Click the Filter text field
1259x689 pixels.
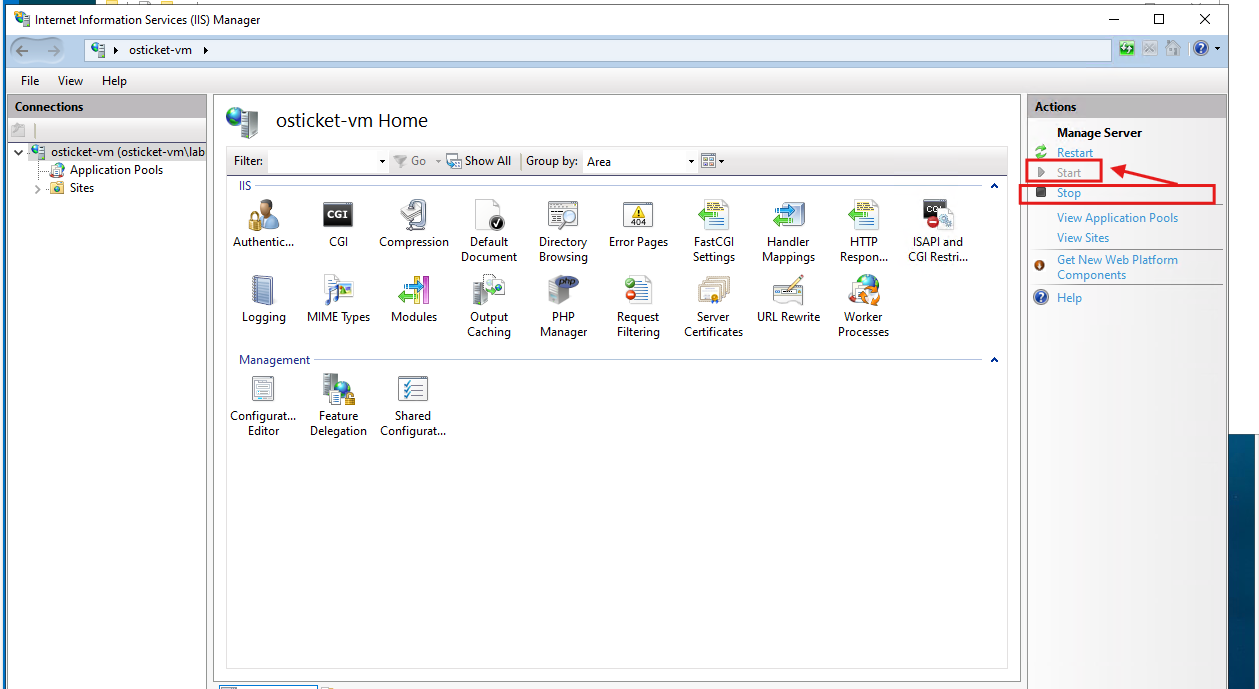click(x=322, y=161)
